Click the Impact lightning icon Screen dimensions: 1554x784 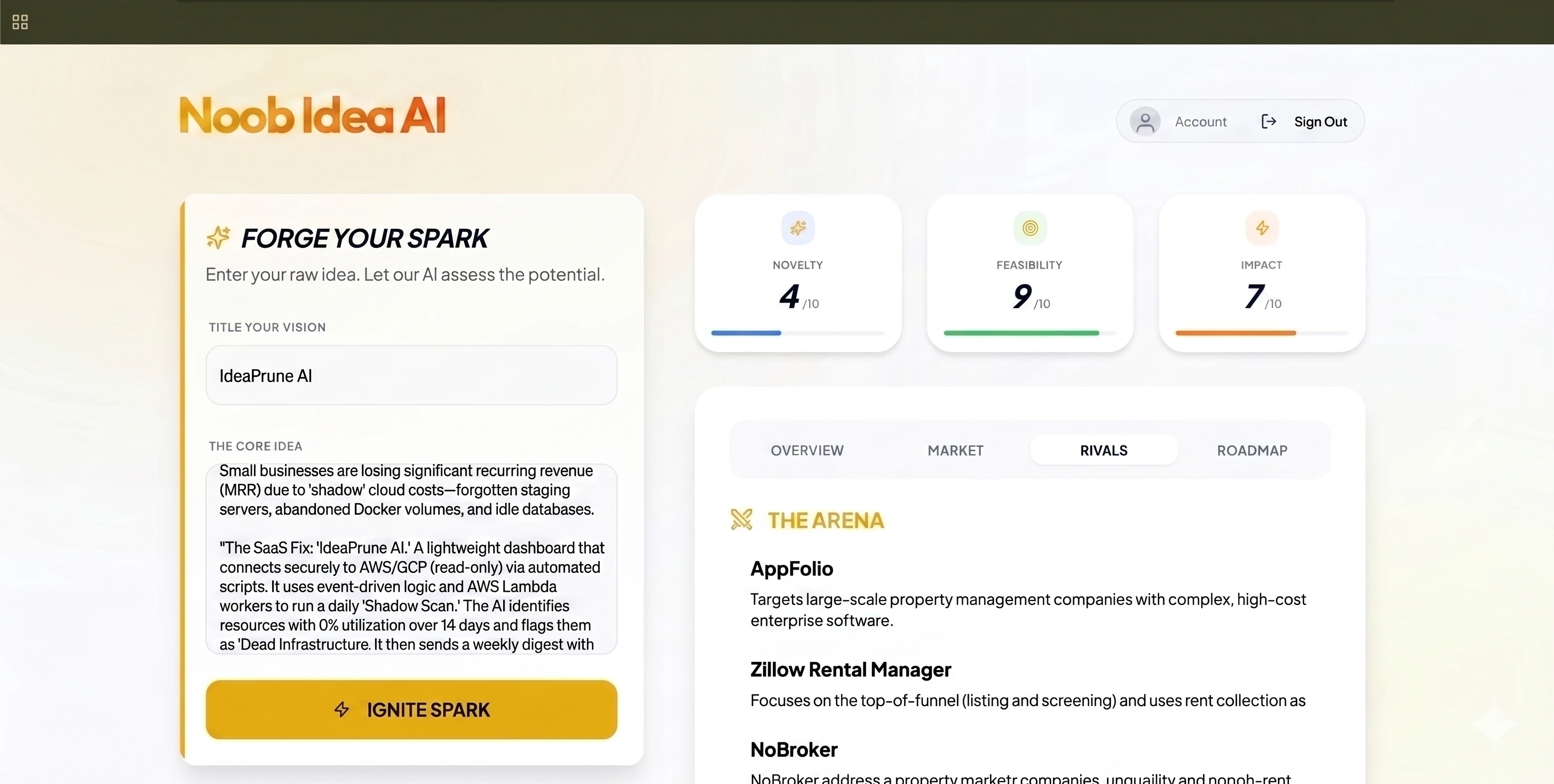[x=1262, y=228]
